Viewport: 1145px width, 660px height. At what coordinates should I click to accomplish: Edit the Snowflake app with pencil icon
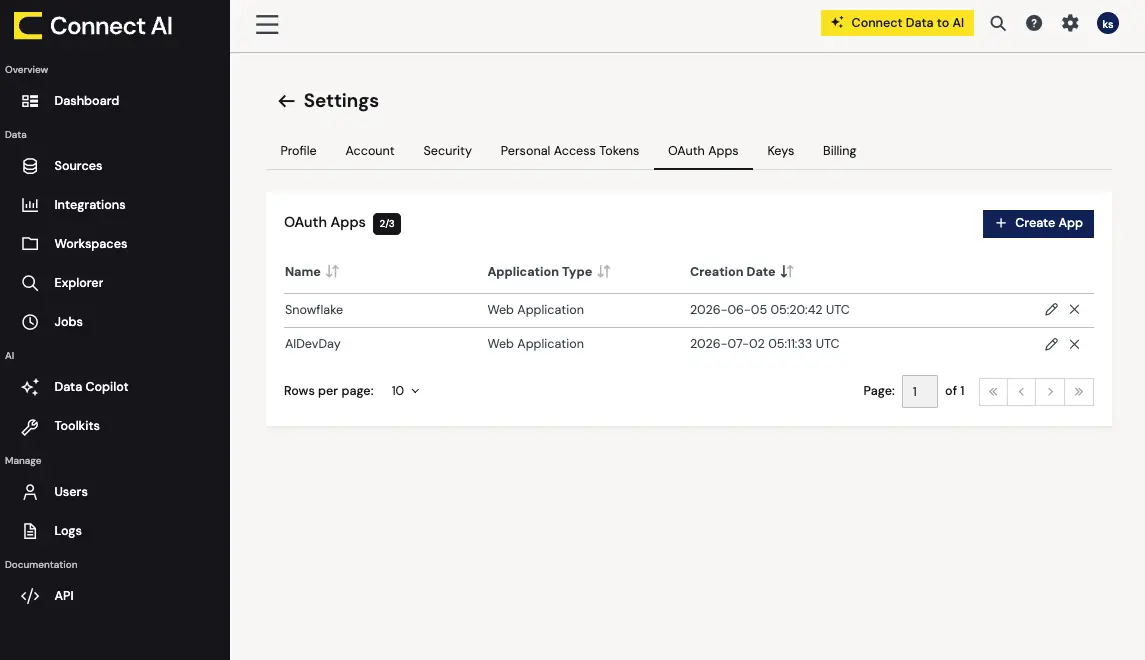tap(1052, 310)
